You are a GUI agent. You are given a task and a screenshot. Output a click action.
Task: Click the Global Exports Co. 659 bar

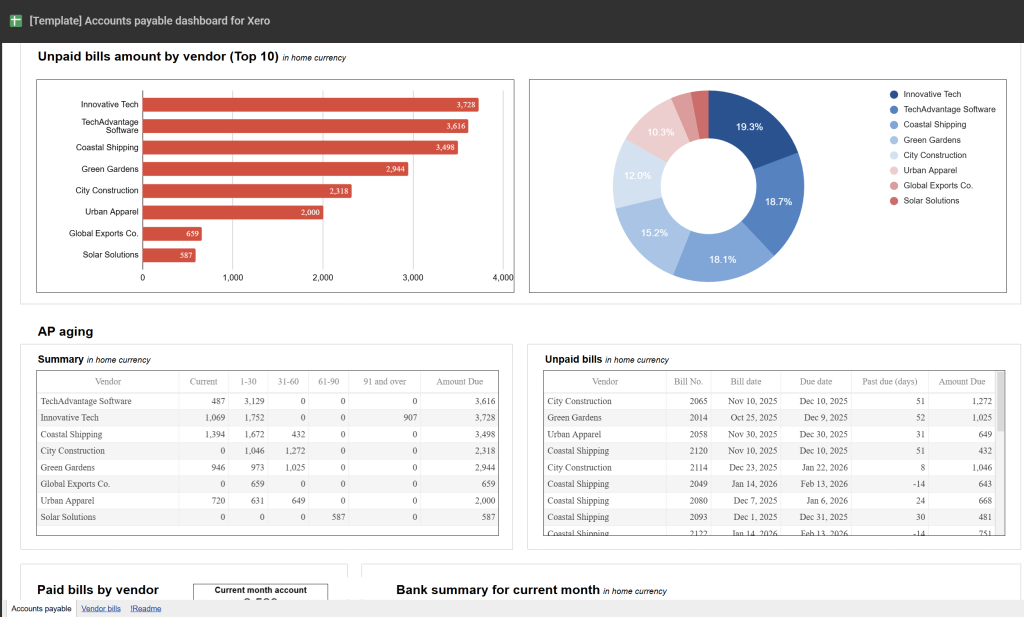[x=172, y=234]
